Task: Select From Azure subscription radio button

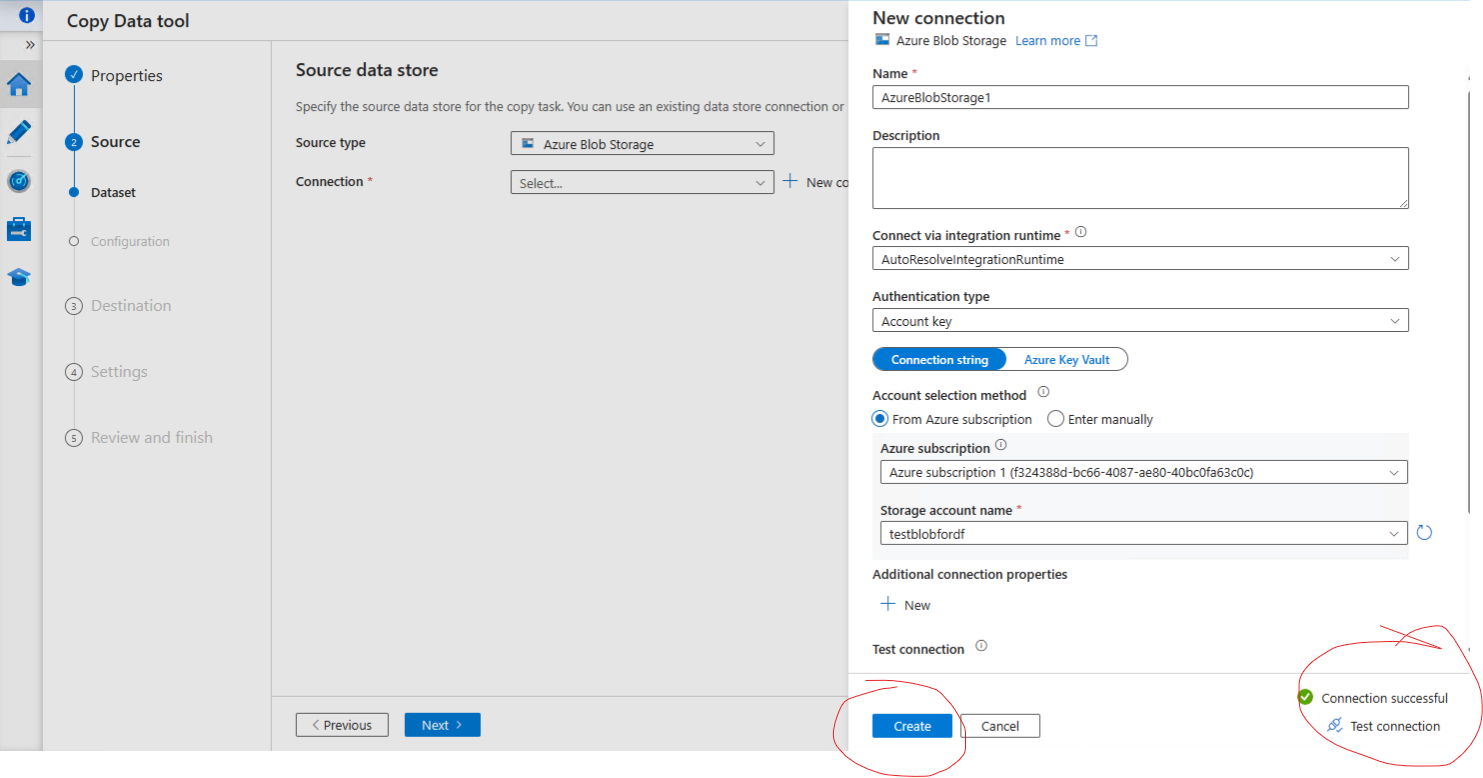Action: 880,419
